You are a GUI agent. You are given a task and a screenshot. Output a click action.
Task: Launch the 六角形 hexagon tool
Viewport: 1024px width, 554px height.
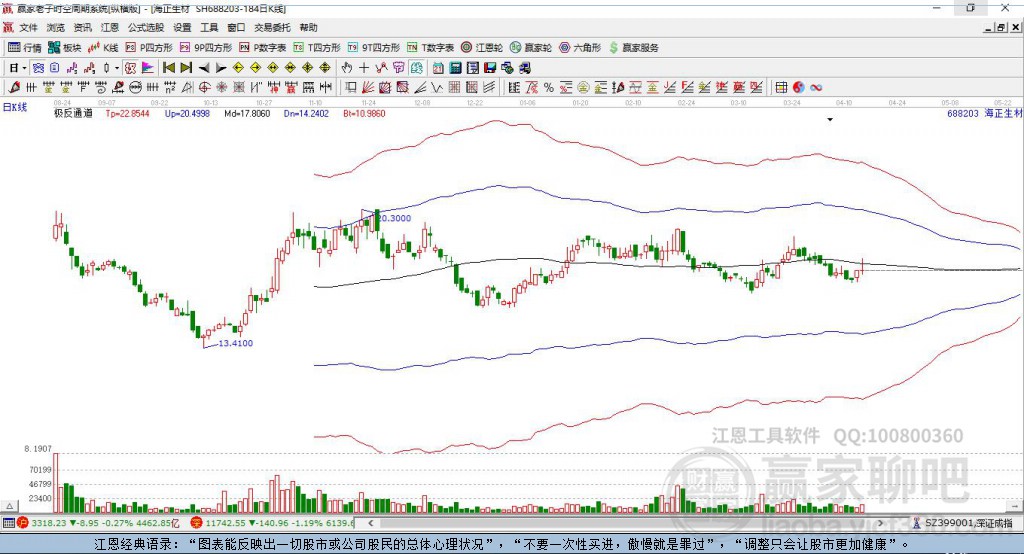(x=580, y=47)
